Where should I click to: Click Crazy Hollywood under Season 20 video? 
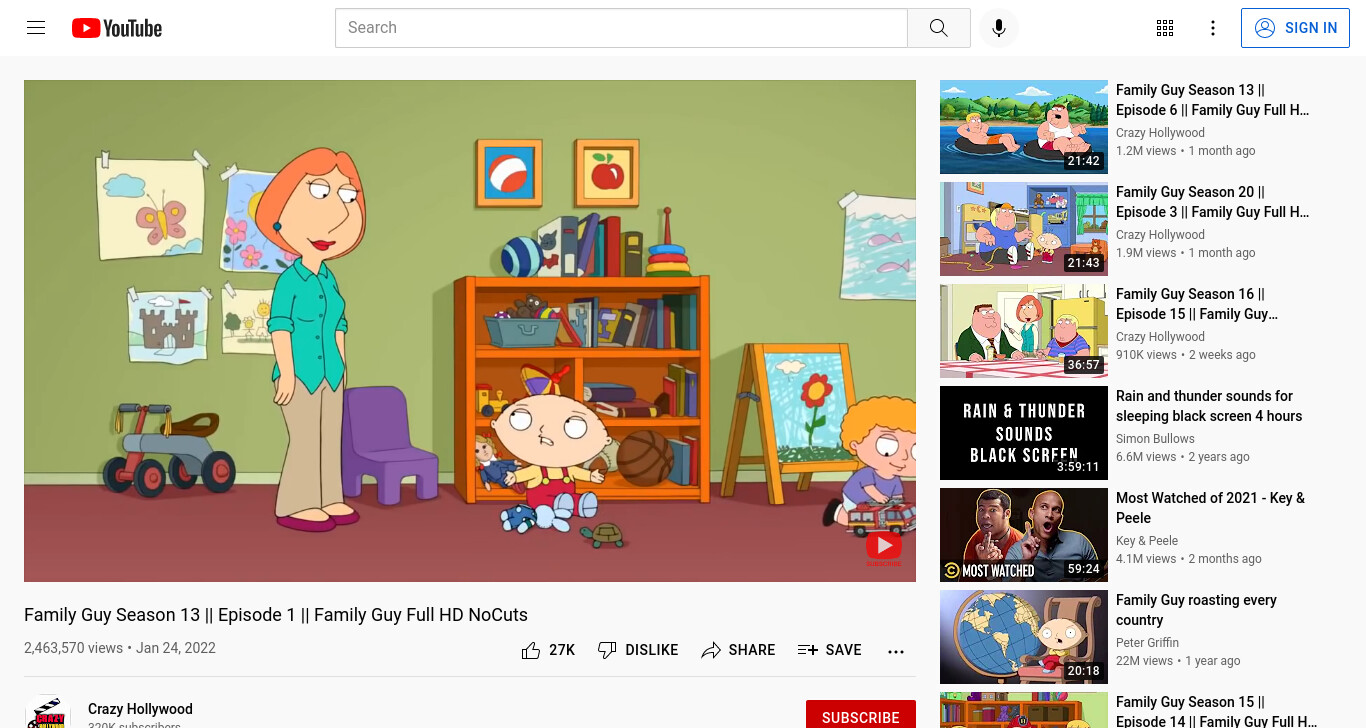(x=1160, y=235)
